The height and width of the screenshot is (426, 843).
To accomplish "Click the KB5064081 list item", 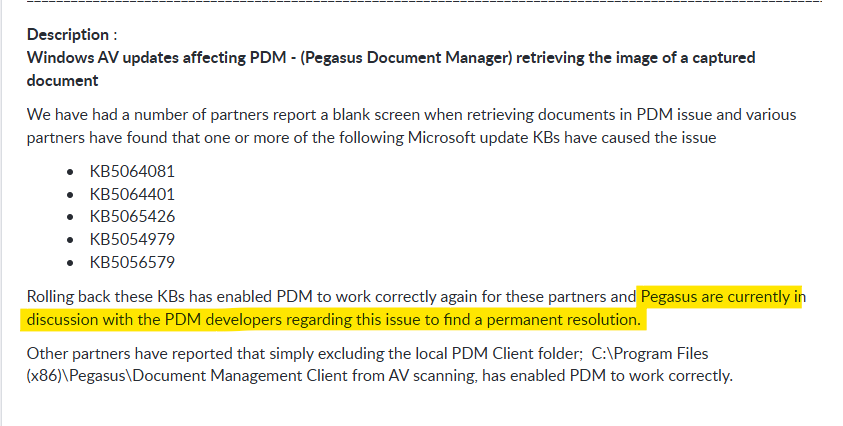I will (x=132, y=171).
